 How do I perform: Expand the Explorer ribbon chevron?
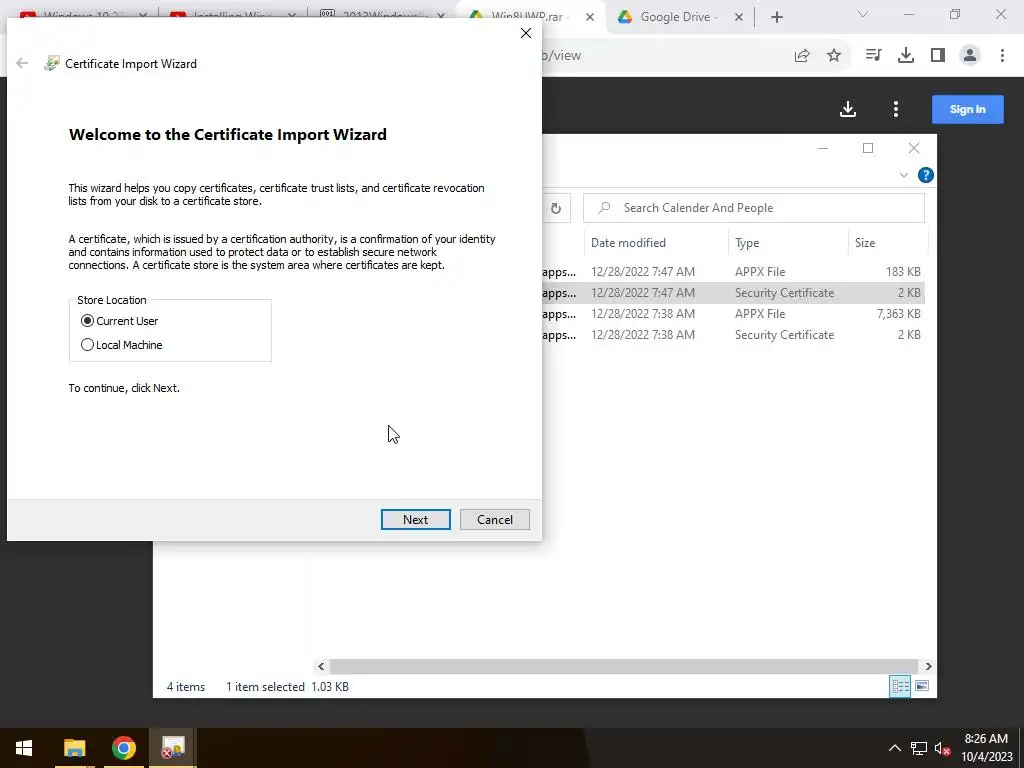tap(904, 175)
